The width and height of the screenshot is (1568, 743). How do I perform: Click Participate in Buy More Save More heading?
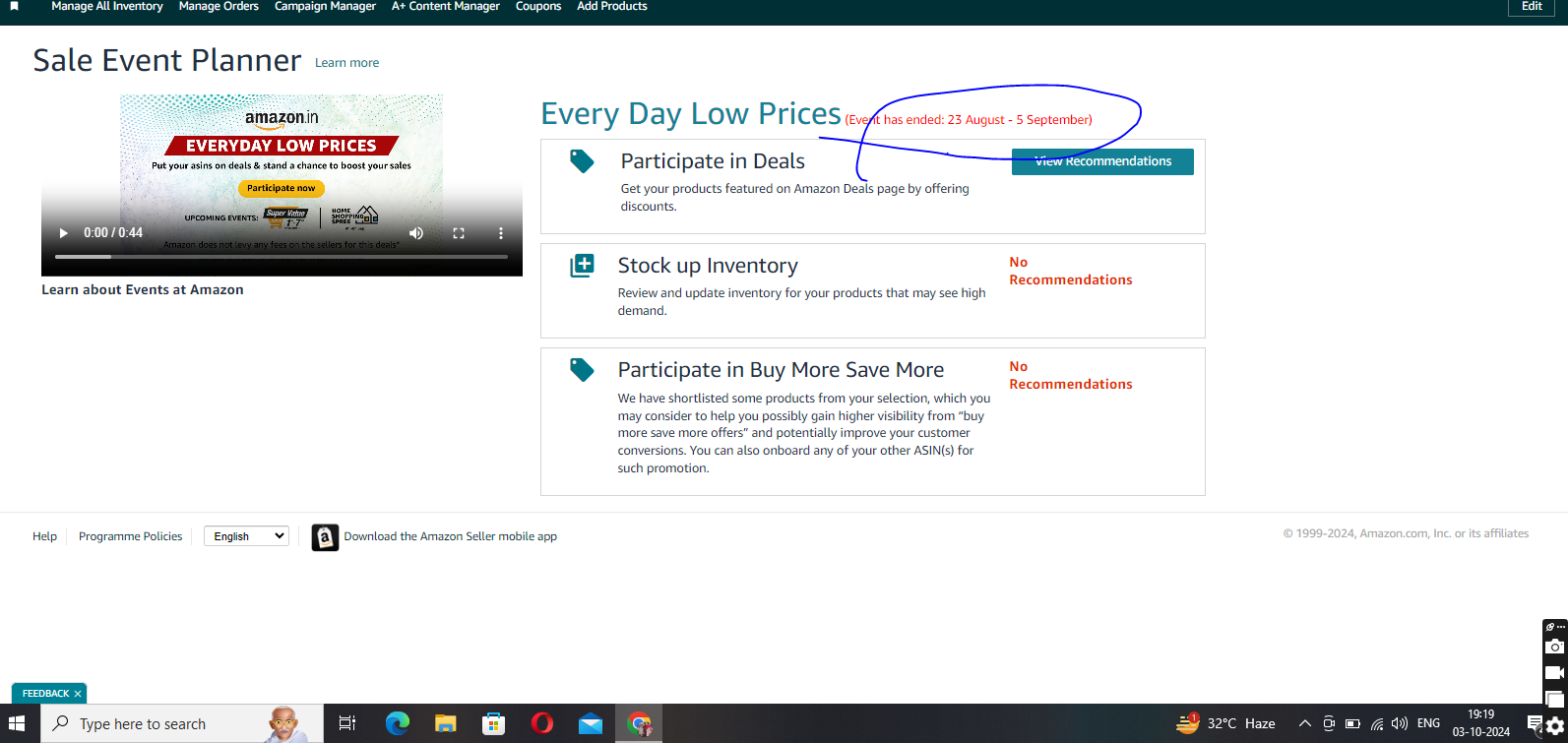click(x=781, y=370)
